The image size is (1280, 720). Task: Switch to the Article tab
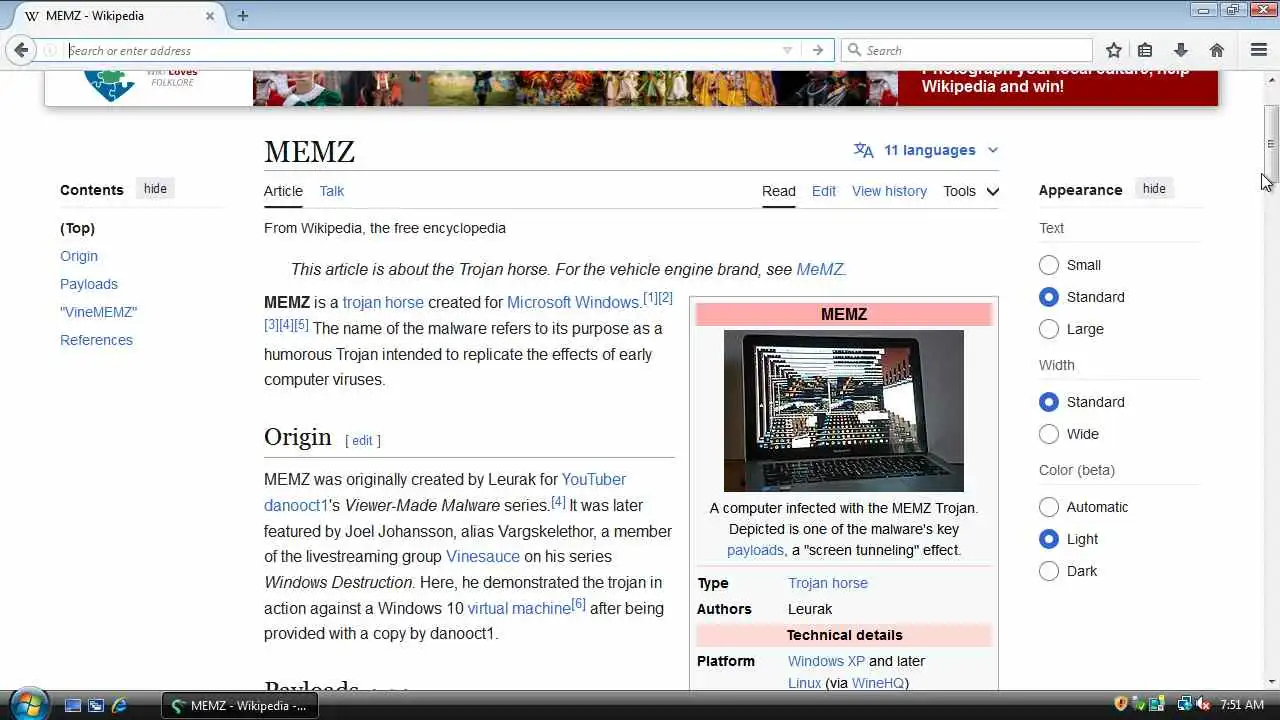283,191
